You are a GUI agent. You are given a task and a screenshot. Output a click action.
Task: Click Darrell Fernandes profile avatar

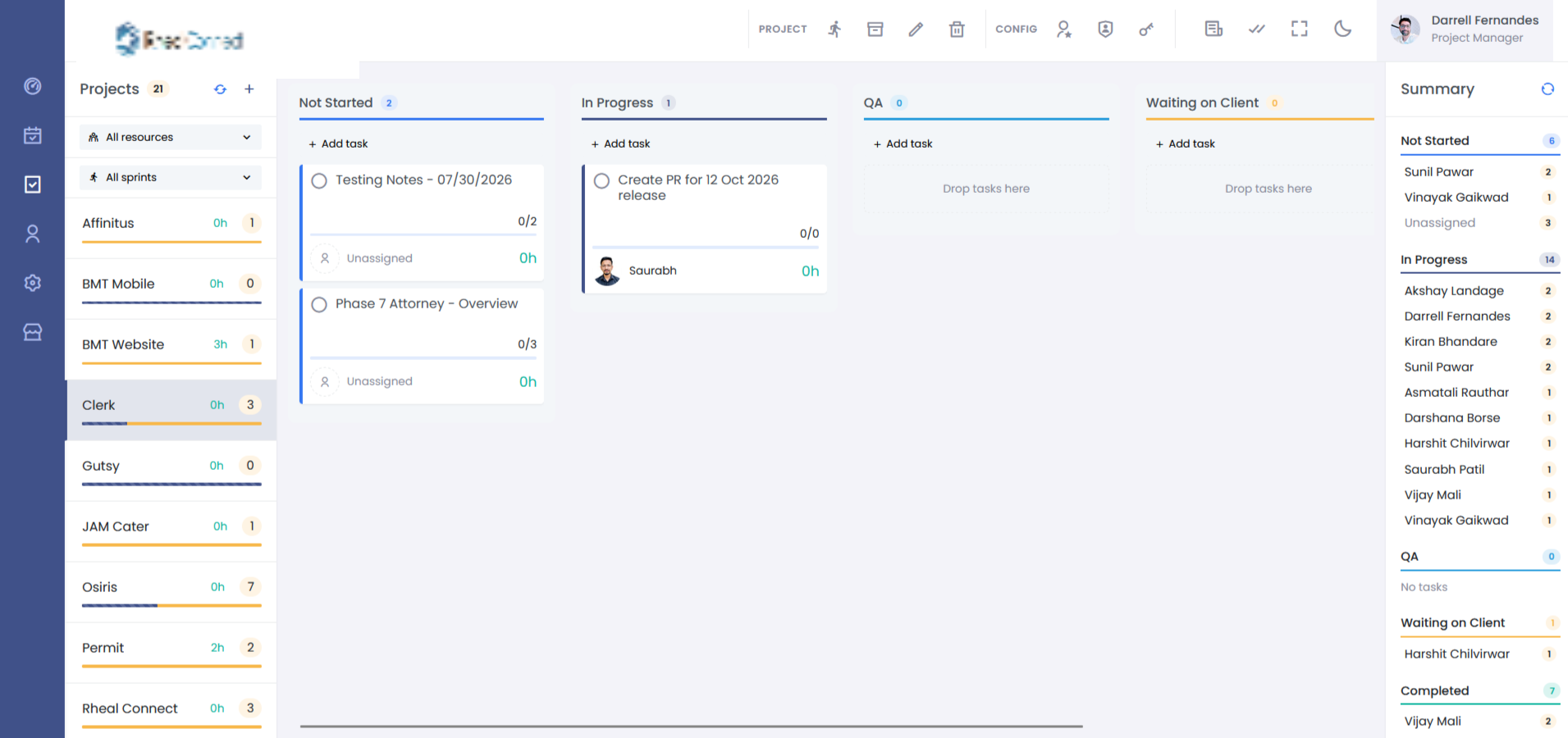[1406, 30]
